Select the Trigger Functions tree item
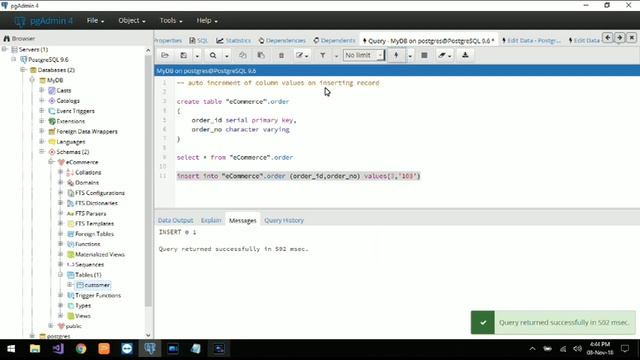Image resolution: width=640 pixels, height=360 pixels. pos(98,295)
